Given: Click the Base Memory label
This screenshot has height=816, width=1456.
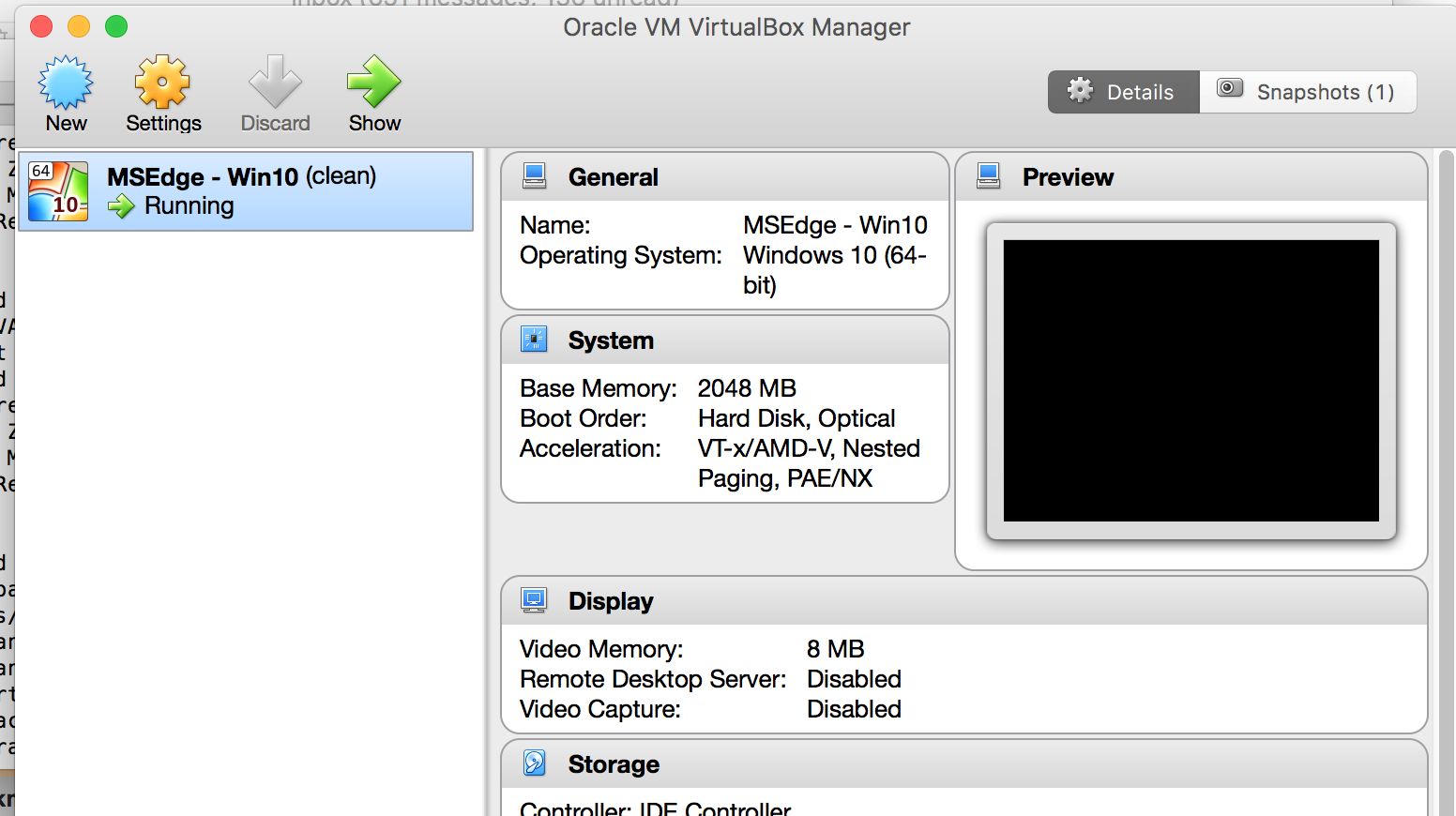Looking at the screenshot, I should [599, 388].
